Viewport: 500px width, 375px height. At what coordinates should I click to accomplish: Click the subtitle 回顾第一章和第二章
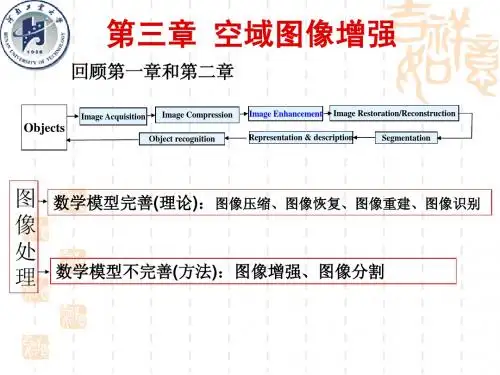tap(153, 71)
